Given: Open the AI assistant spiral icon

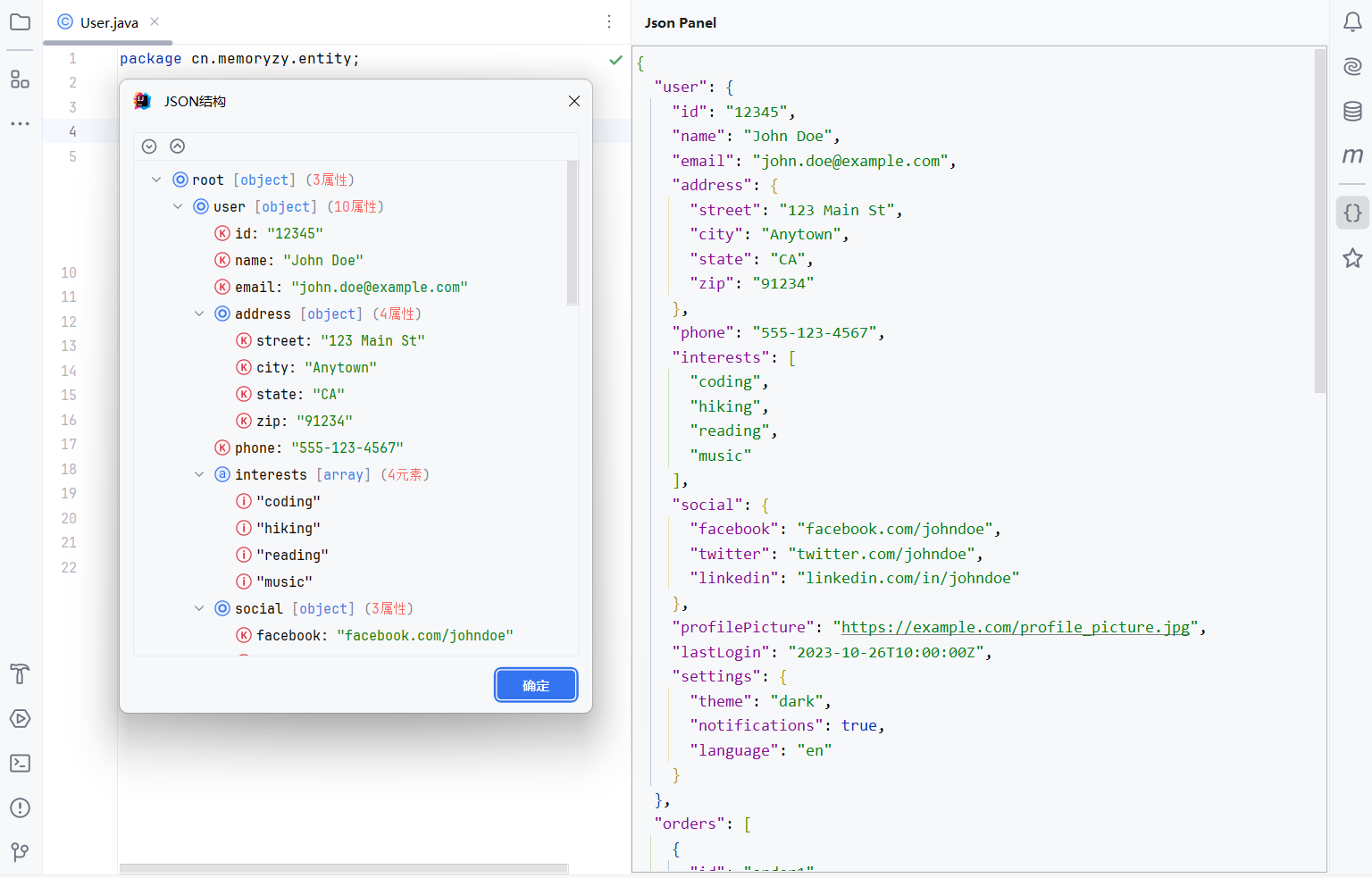Looking at the screenshot, I should point(1352,67).
